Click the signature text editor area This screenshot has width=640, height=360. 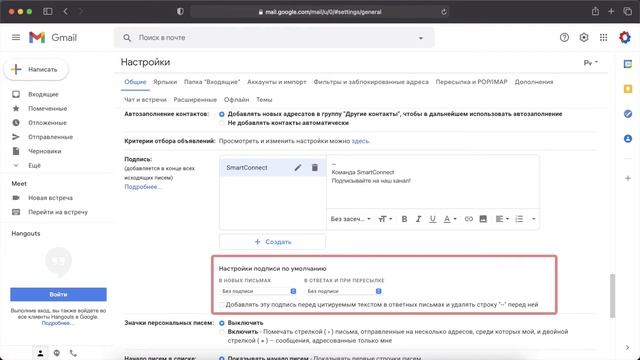coord(433,182)
